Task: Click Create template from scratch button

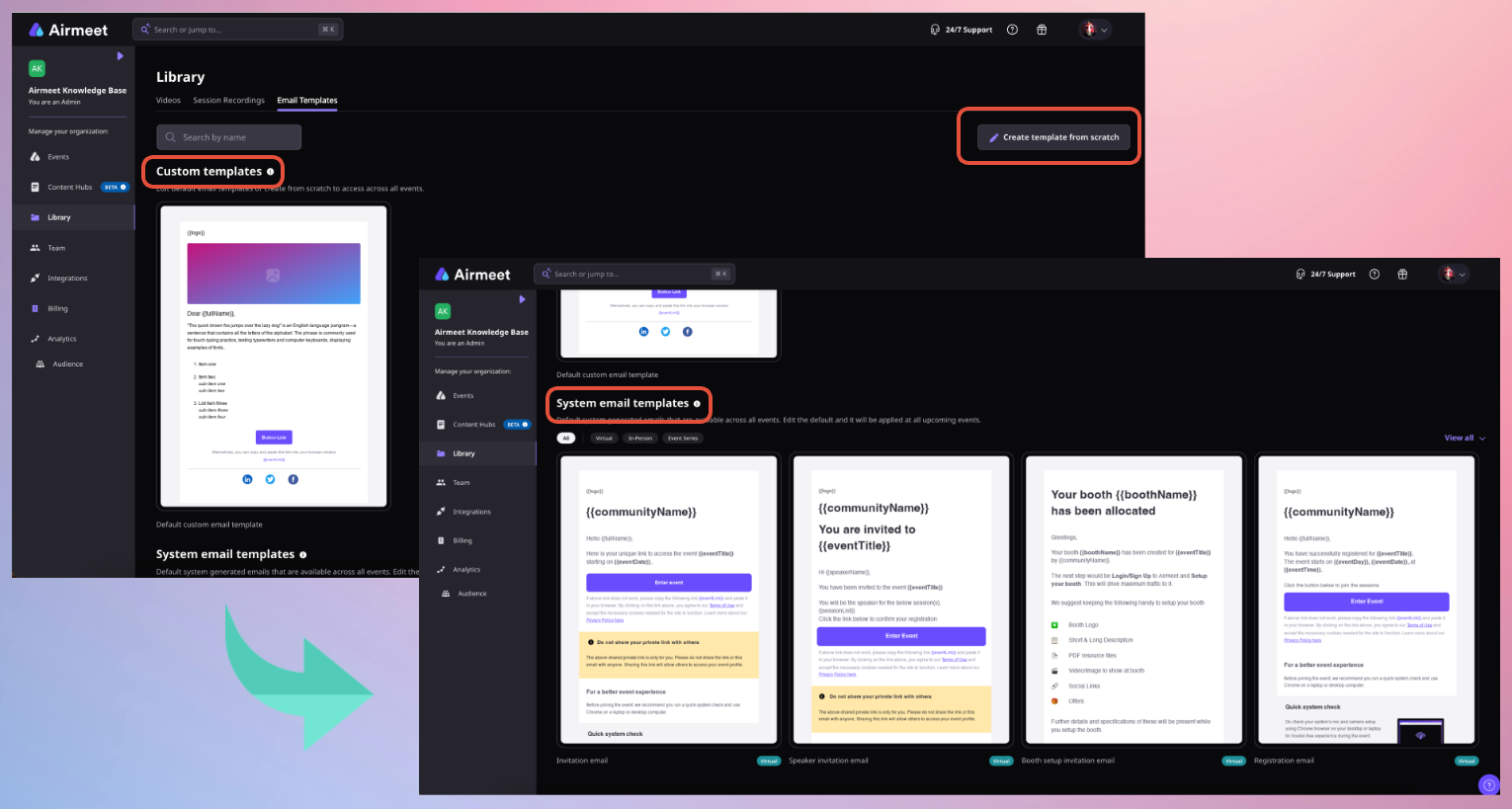Action: tap(1054, 137)
